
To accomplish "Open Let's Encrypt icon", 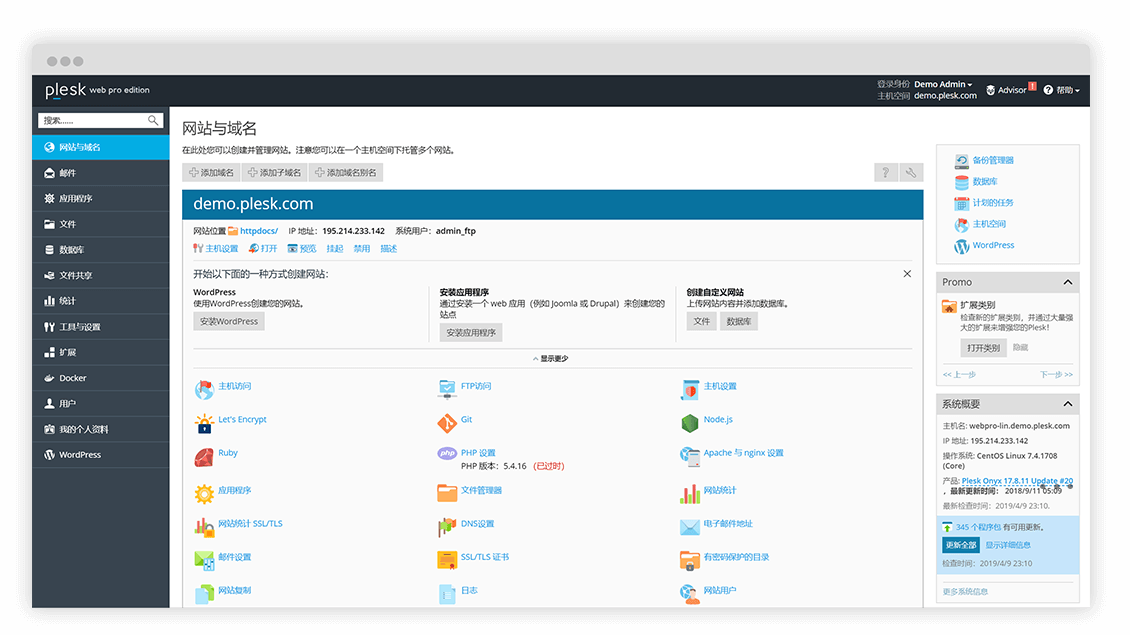I will [x=205, y=424].
